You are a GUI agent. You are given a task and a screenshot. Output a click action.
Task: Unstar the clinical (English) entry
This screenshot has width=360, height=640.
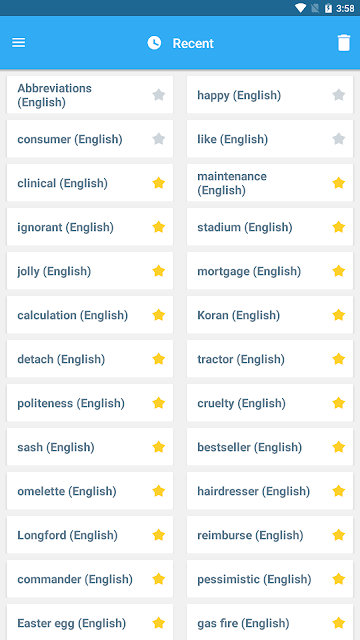point(158,183)
